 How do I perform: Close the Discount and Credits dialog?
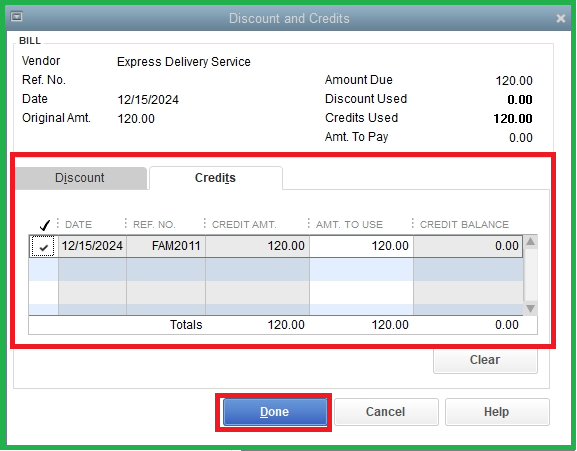click(x=560, y=18)
